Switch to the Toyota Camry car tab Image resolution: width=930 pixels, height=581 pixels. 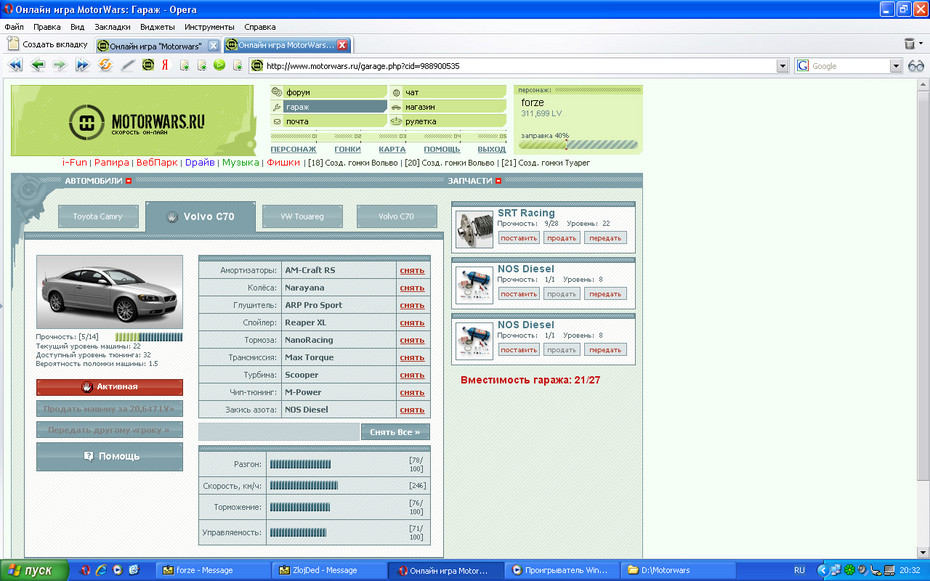[98, 216]
